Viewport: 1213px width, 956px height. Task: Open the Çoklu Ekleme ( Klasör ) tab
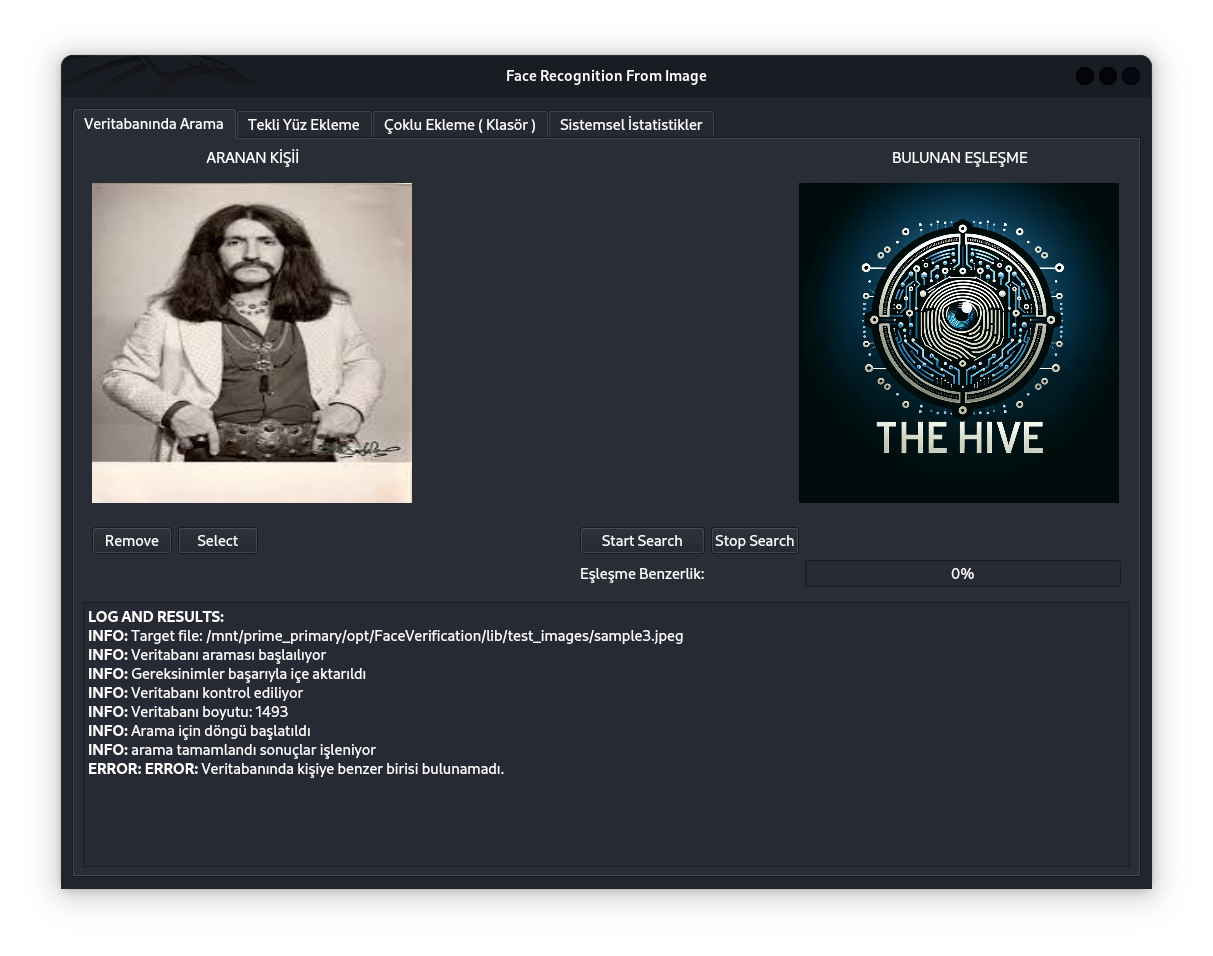tap(460, 125)
